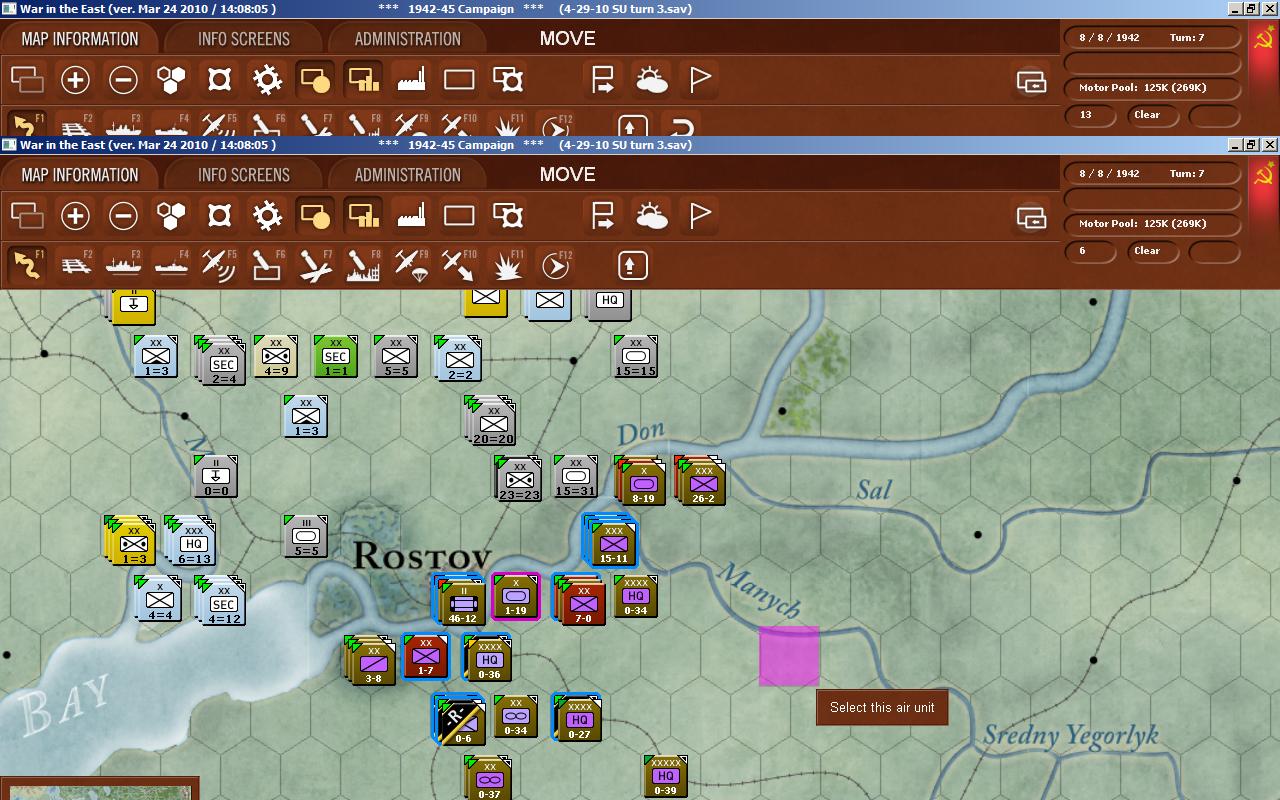Image resolution: width=1280 pixels, height=800 pixels.
Task: Open MAP INFORMATION tab in front window
Action: pos(80,175)
